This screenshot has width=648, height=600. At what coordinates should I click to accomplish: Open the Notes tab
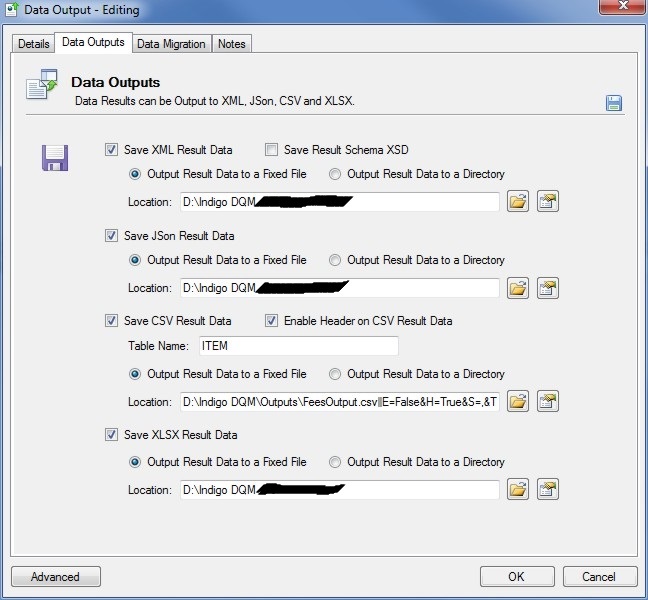(x=231, y=44)
